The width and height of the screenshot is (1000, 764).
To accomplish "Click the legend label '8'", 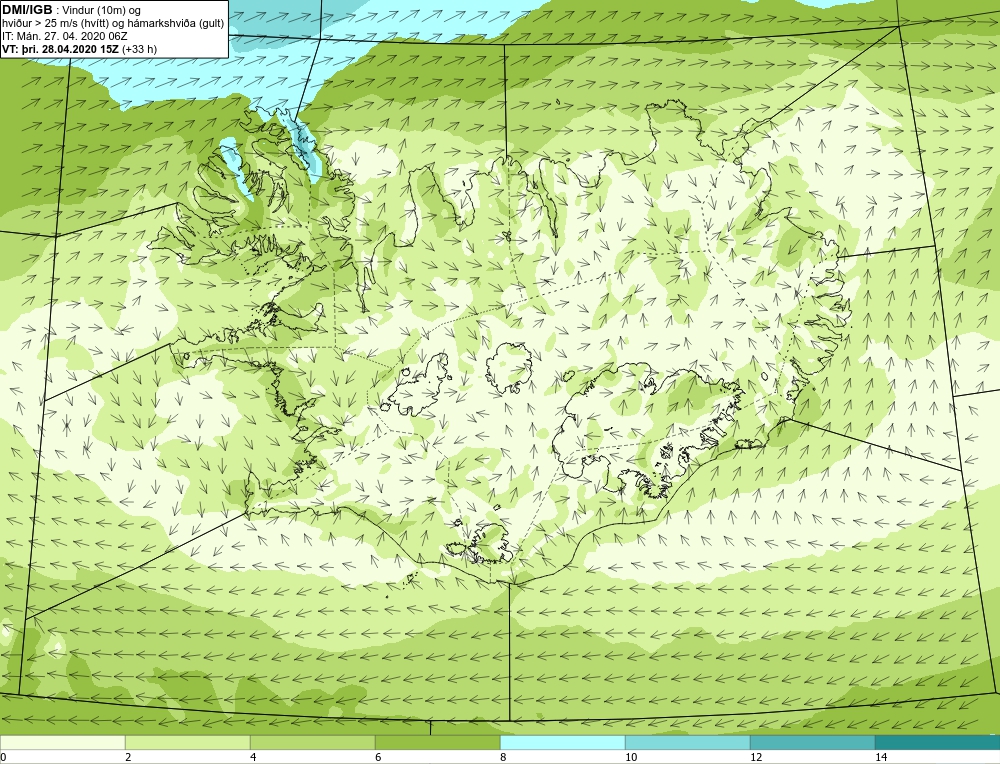I will tap(503, 757).
